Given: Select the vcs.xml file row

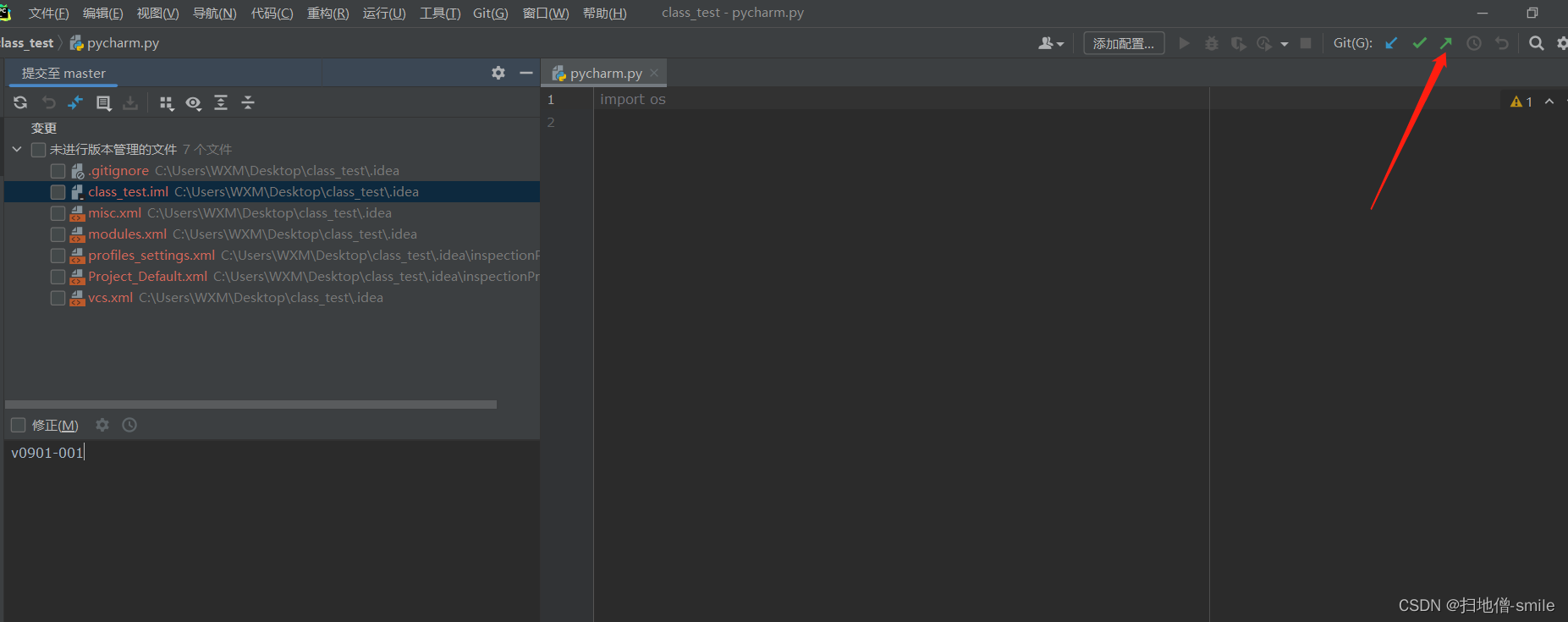Looking at the screenshot, I should (272, 298).
